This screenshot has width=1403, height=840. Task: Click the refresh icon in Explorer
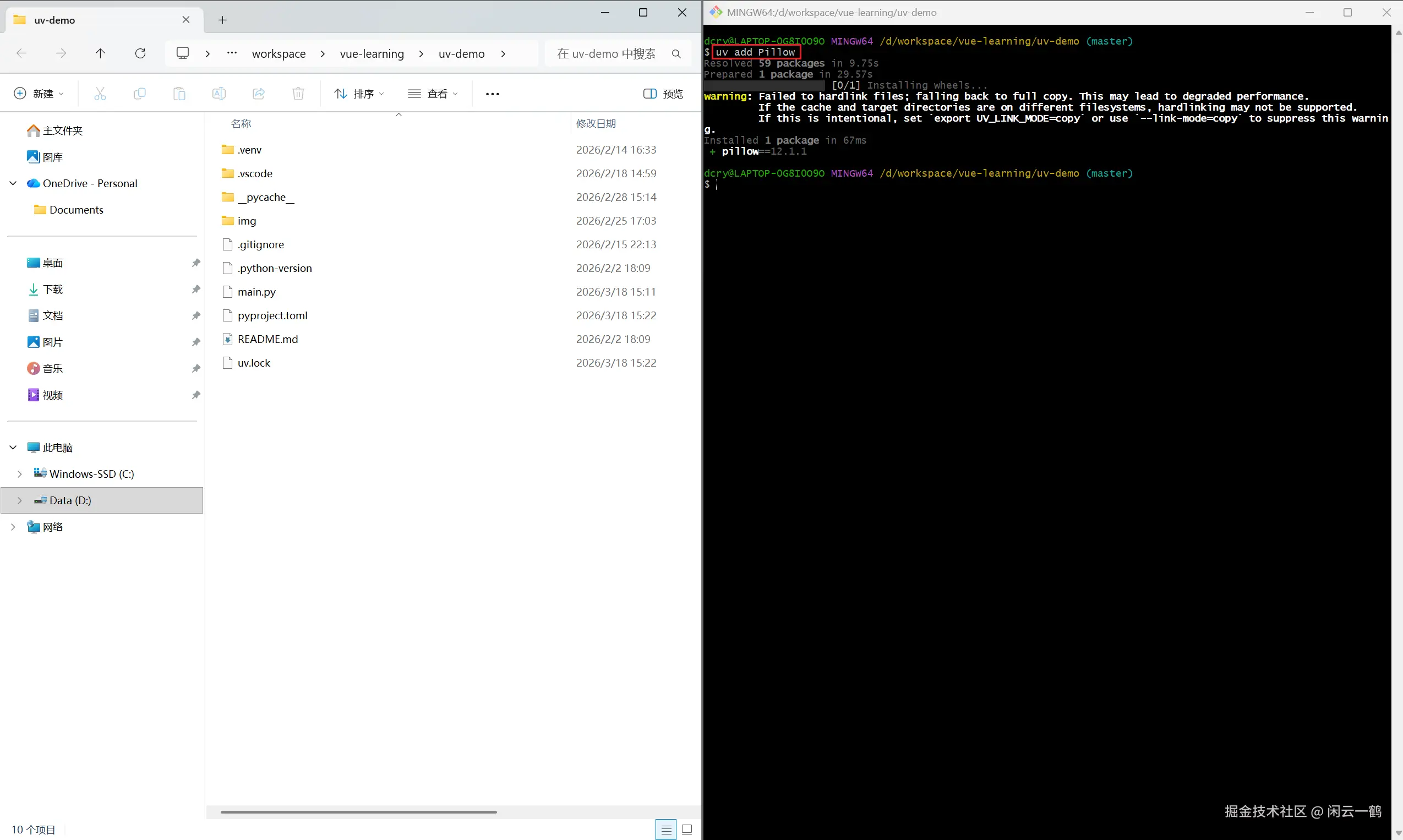tap(140, 53)
